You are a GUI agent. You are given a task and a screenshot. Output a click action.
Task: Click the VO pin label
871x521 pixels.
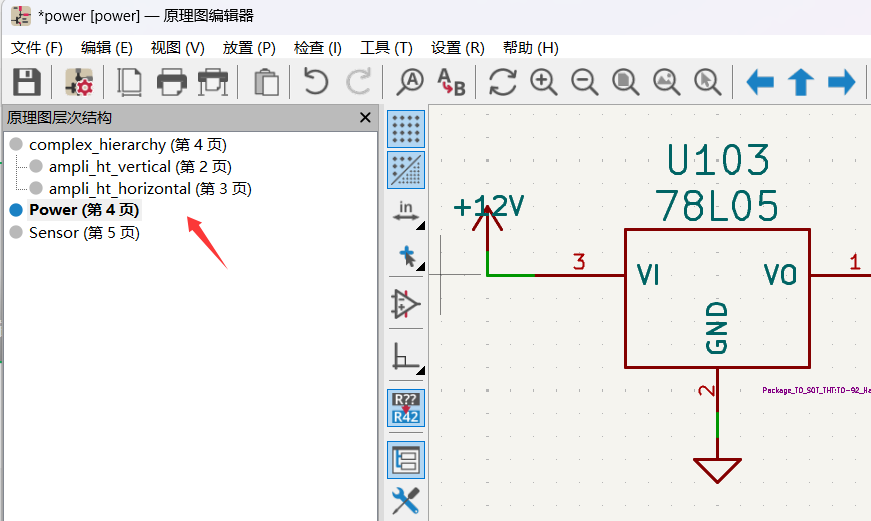pos(780,274)
